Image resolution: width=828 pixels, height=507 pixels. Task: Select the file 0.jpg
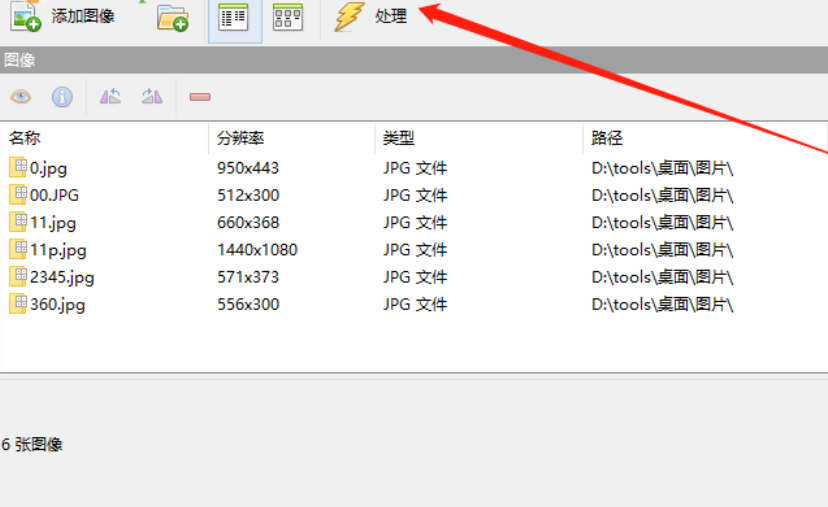click(49, 168)
